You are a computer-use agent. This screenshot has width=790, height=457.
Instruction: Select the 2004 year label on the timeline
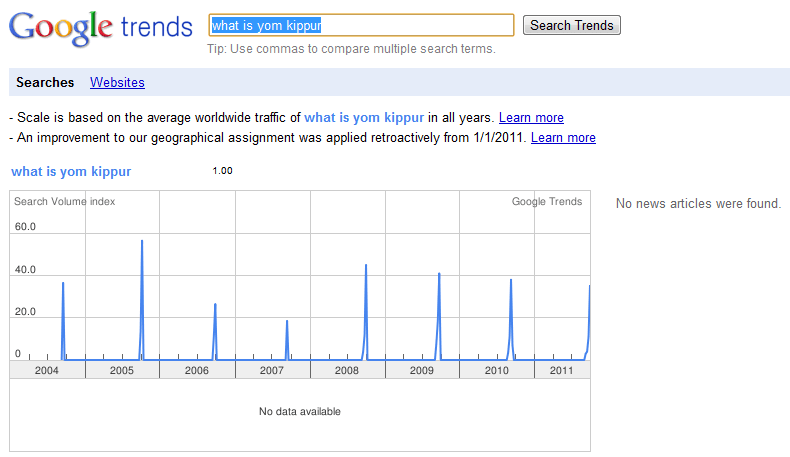point(47,370)
